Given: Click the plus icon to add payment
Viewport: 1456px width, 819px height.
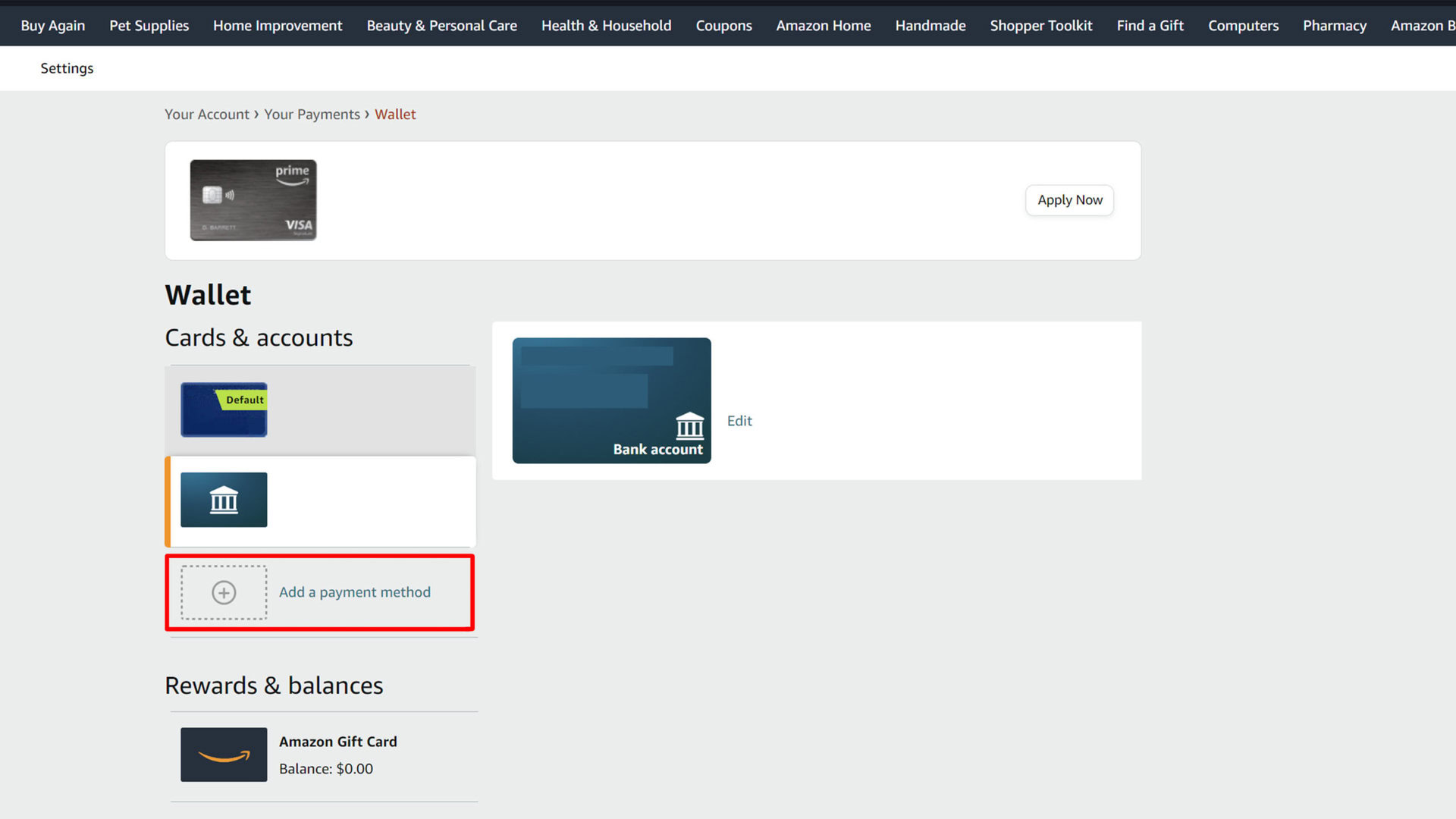Looking at the screenshot, I should [224, 592].
